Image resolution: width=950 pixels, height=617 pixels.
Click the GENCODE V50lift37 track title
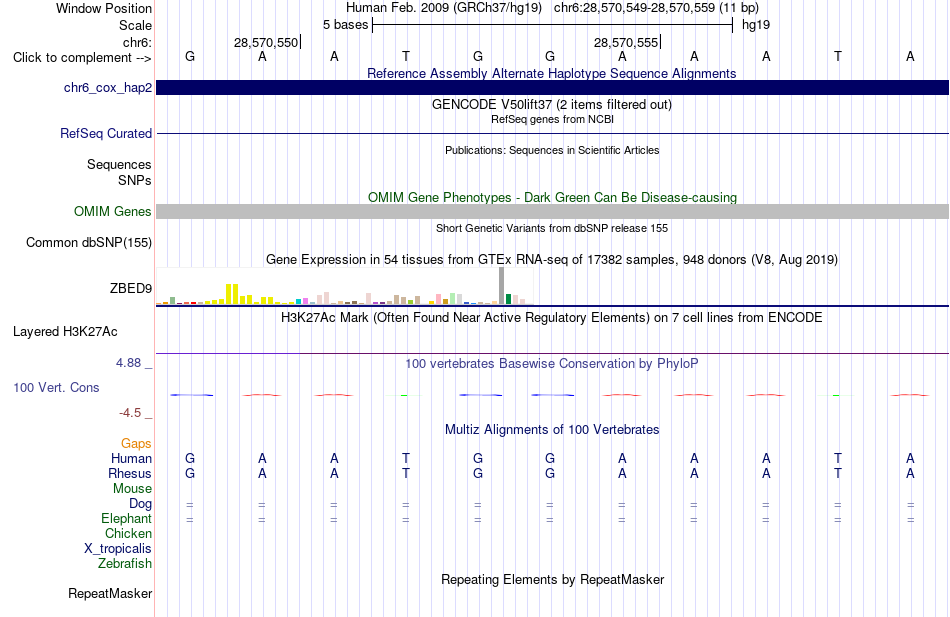[552, 104]
